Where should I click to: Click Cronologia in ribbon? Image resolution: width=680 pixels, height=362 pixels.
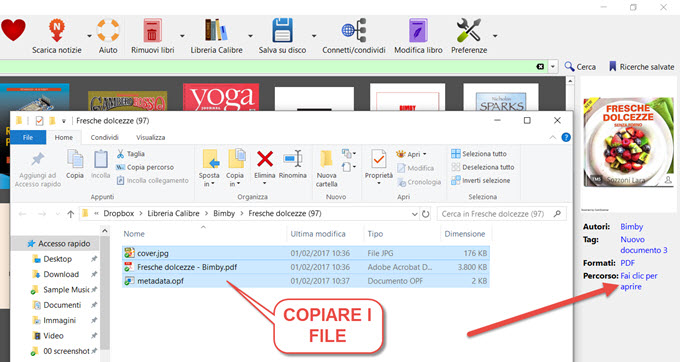tap(418, 182)
